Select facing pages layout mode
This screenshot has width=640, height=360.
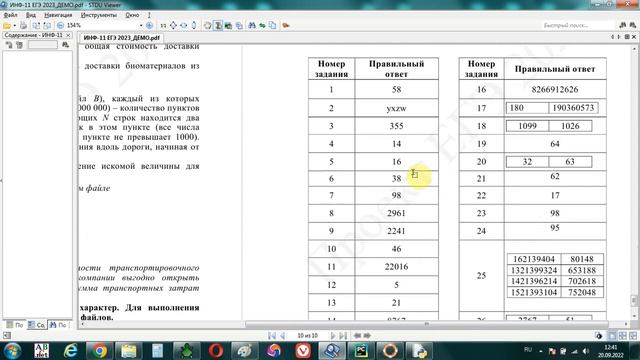tap(622, 336)
